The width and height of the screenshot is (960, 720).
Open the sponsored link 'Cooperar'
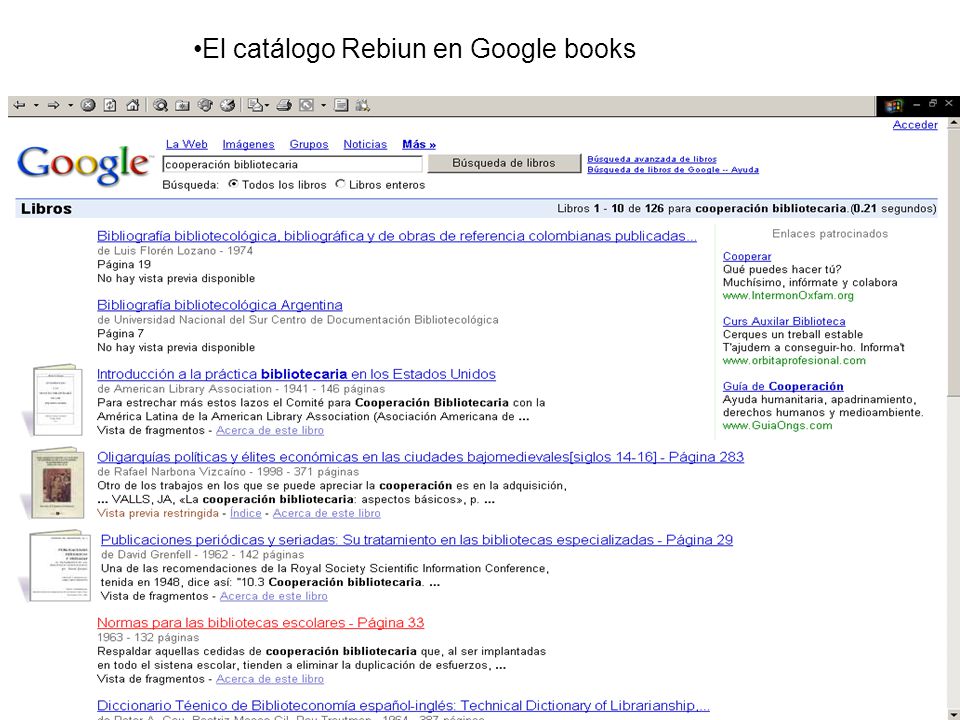click(x=747, y=257)
